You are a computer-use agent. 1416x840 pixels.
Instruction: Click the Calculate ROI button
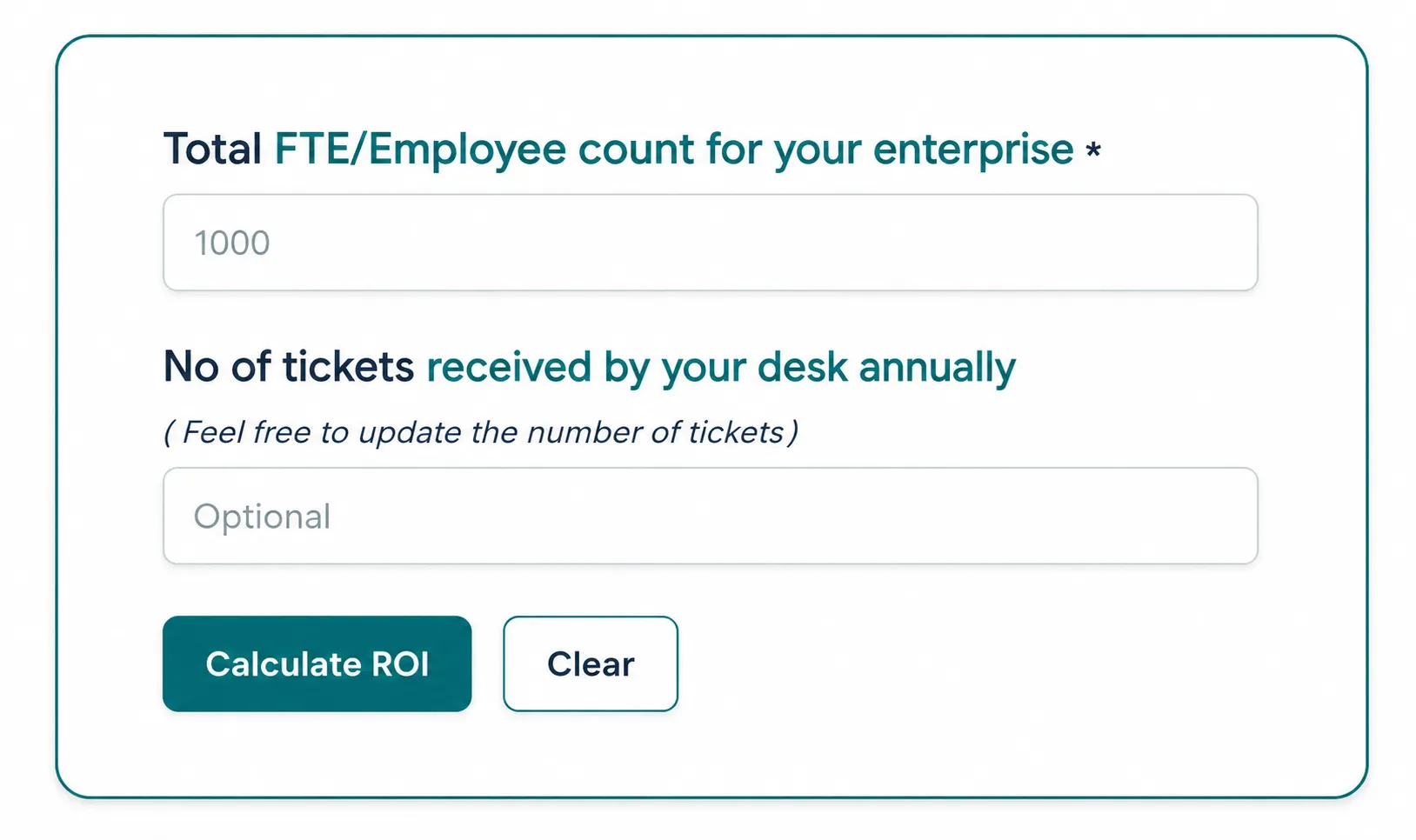click(x=317, y=663)
